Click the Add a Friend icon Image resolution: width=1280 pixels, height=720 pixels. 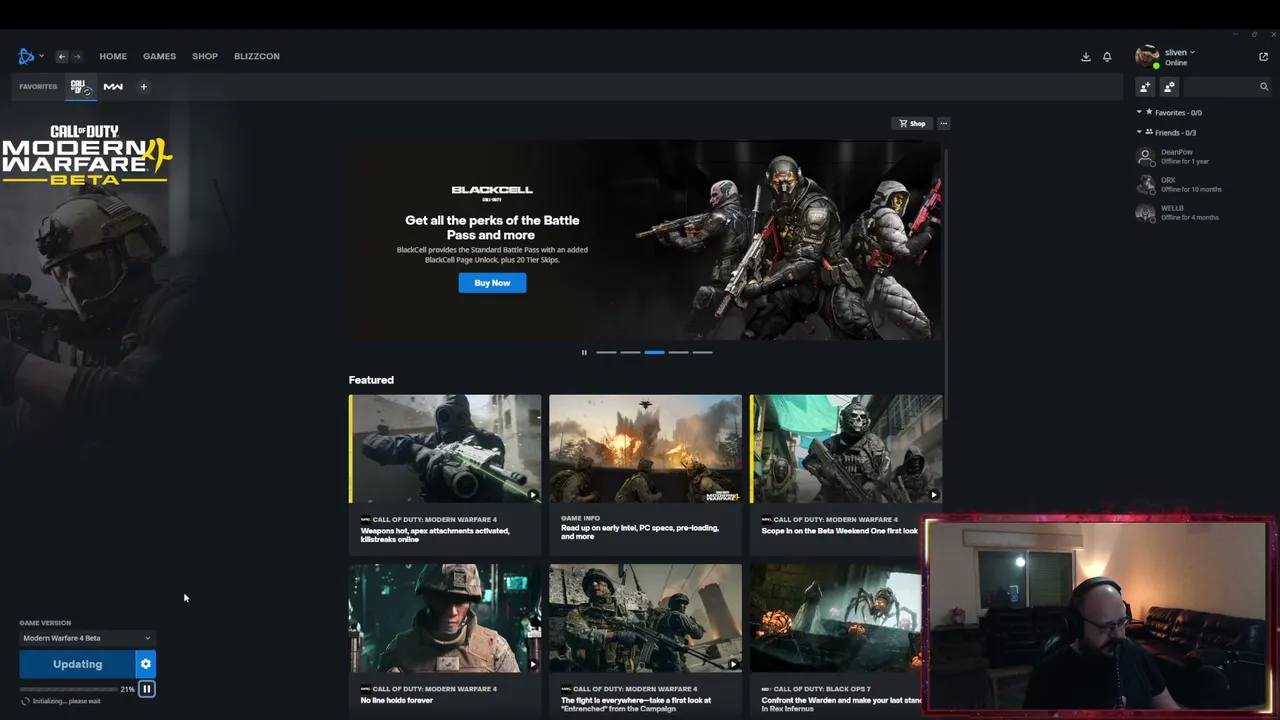1146,87
